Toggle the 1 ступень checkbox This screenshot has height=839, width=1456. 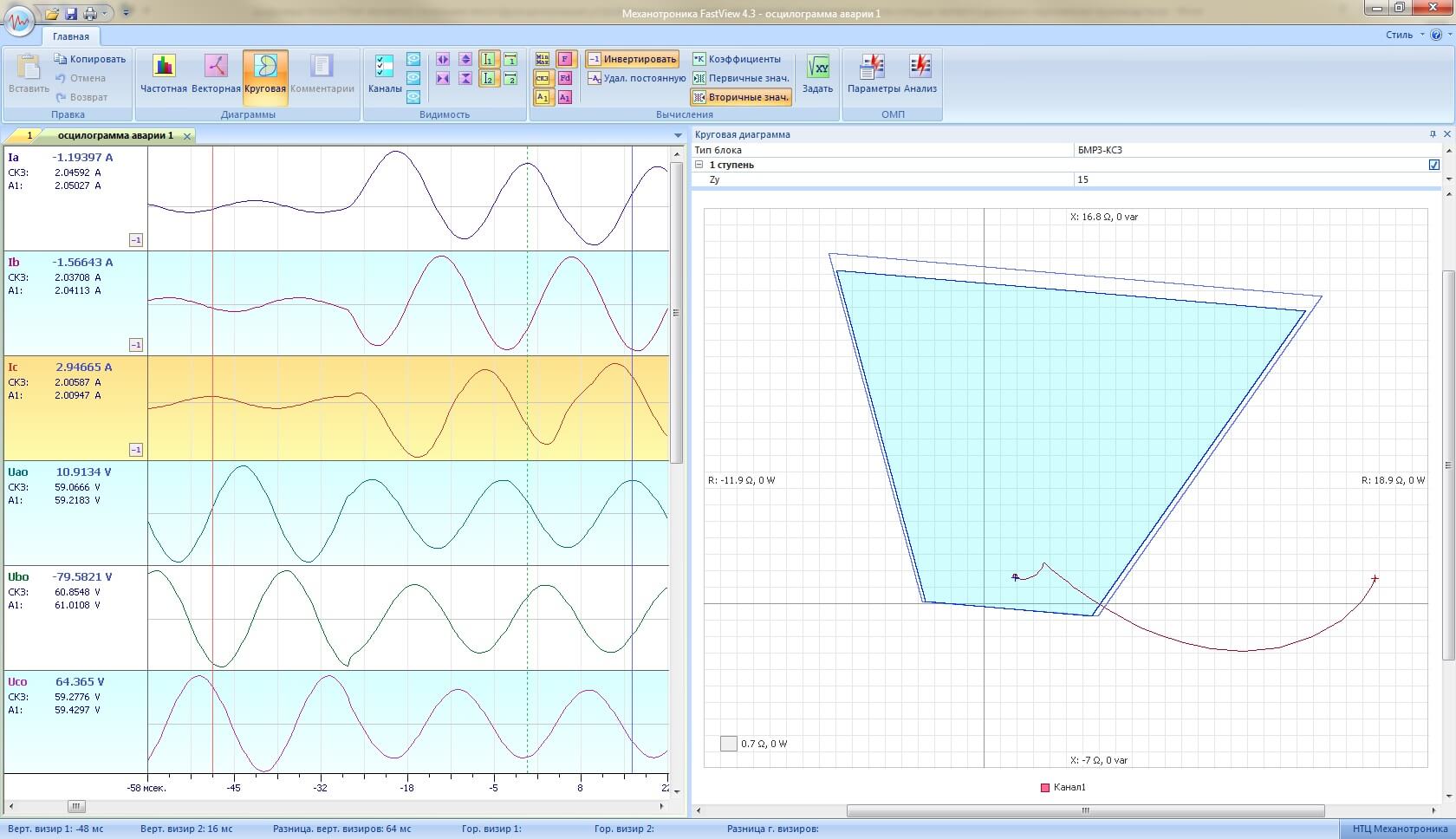[x=1433, y=165]
